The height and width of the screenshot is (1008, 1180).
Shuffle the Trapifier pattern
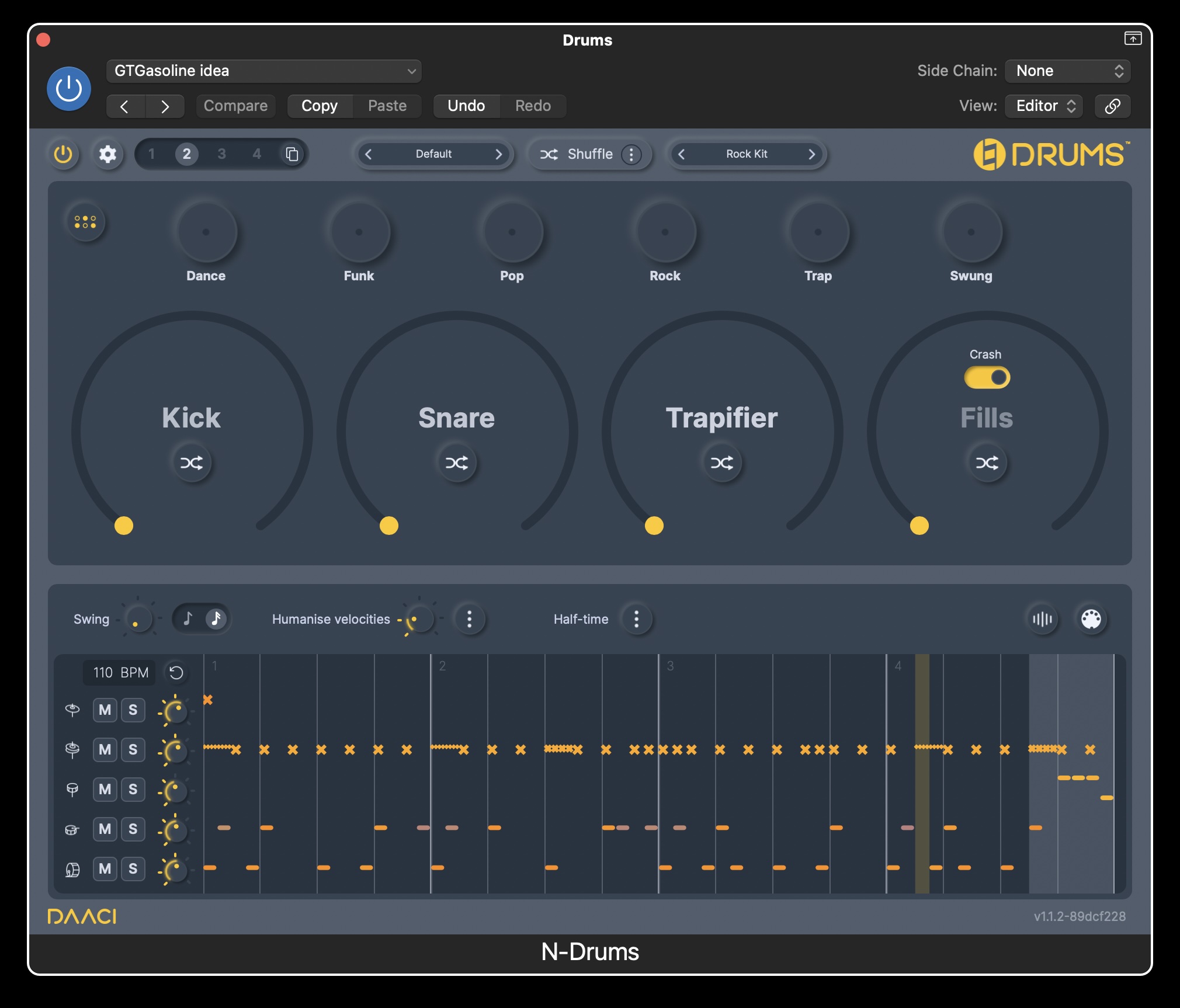click(723, 463)
